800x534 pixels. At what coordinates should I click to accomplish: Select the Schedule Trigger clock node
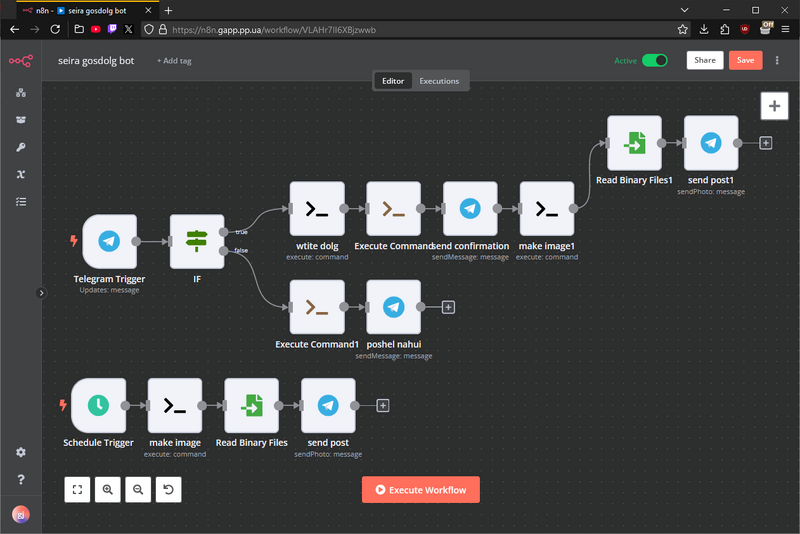point(98,405)
